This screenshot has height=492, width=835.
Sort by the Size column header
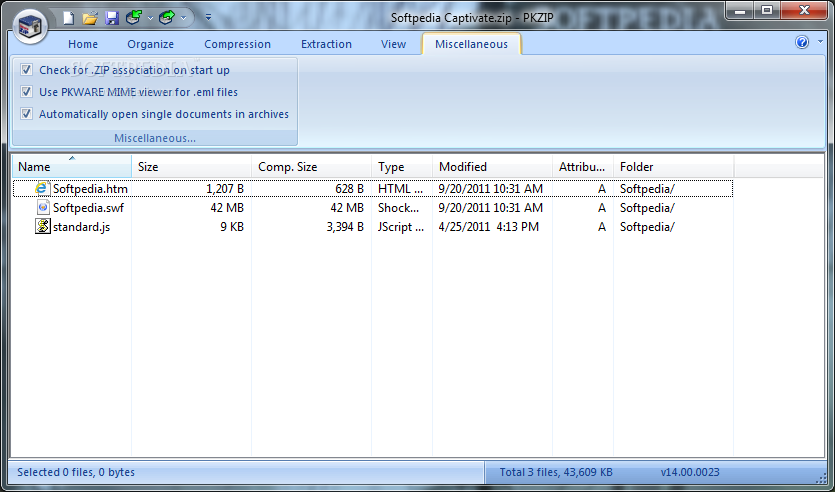(x=192, y=167)
